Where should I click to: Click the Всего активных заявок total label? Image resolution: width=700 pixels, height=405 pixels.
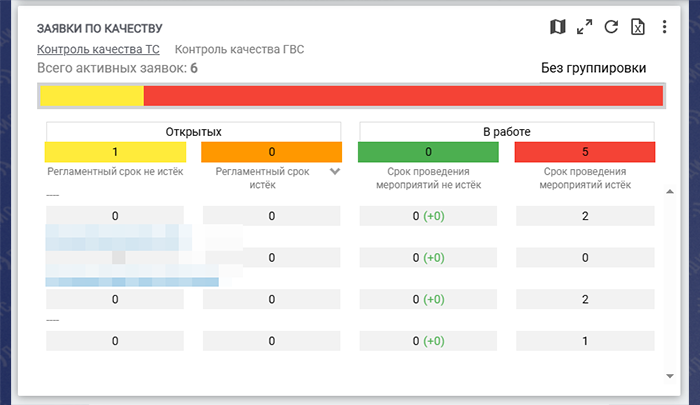click(x=117, y=68)
